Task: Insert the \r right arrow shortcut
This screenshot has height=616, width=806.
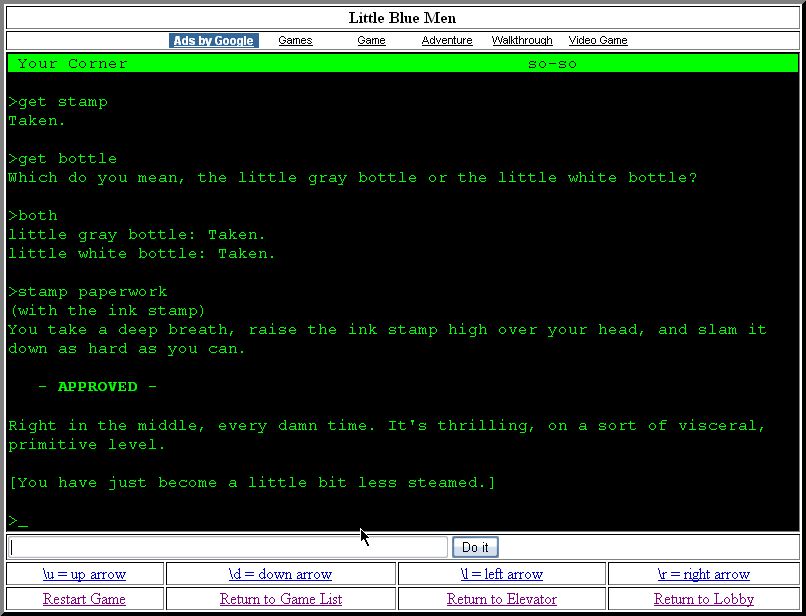Action: pos(703,574)
